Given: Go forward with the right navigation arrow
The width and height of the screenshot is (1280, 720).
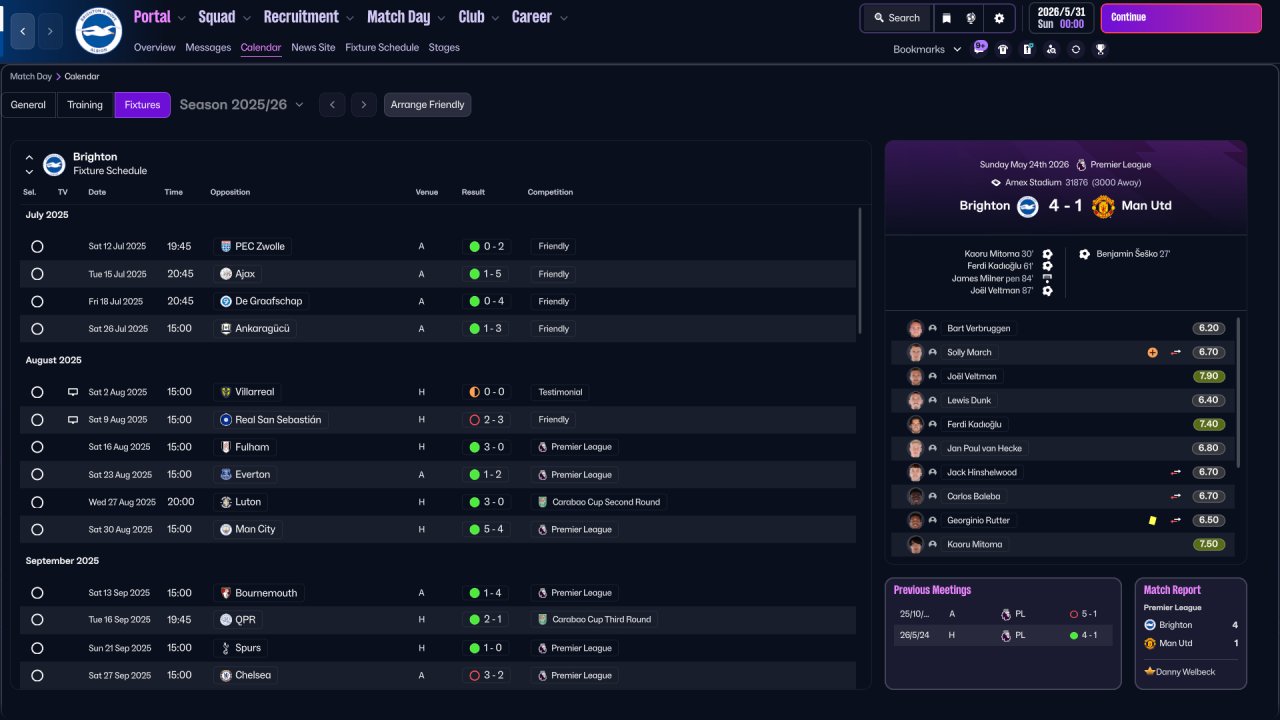Looking at the screenshot, I should pyautogui.click(x=51, y=32).
